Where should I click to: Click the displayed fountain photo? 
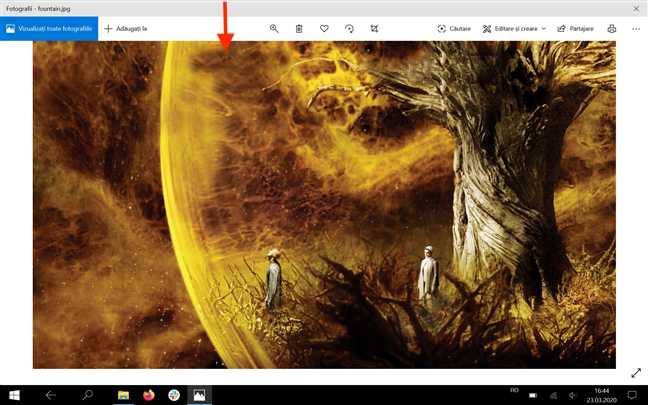click(324, 205)
